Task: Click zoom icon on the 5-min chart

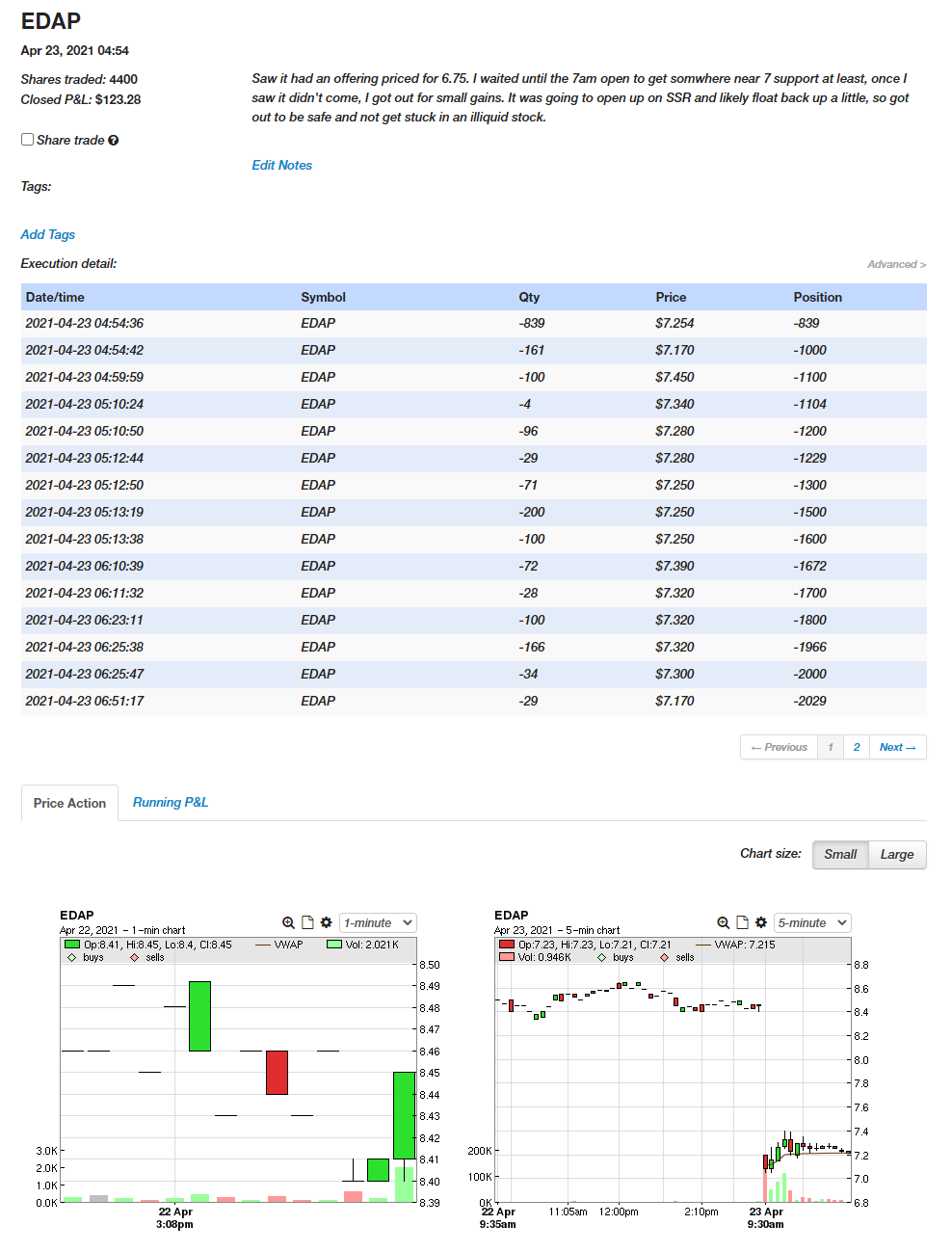Action: [723, 922]
